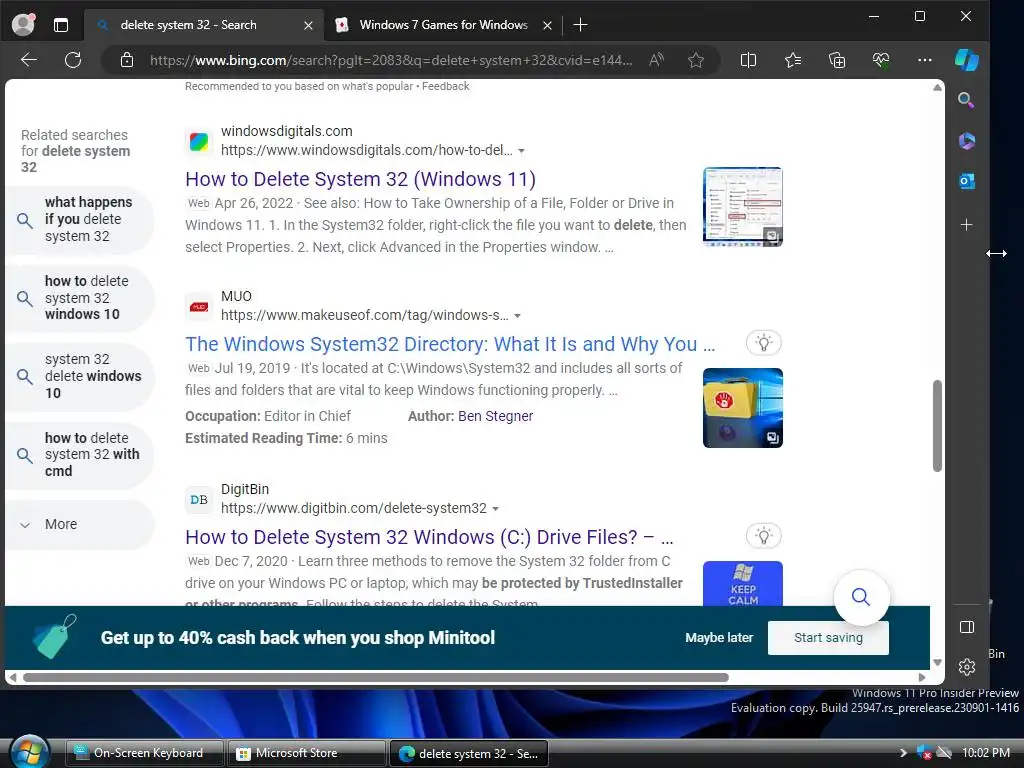The height and width of the screenshot is (768, 1024).
Task: Add an app to the sidebar
Action: click(x=967, y=225)
